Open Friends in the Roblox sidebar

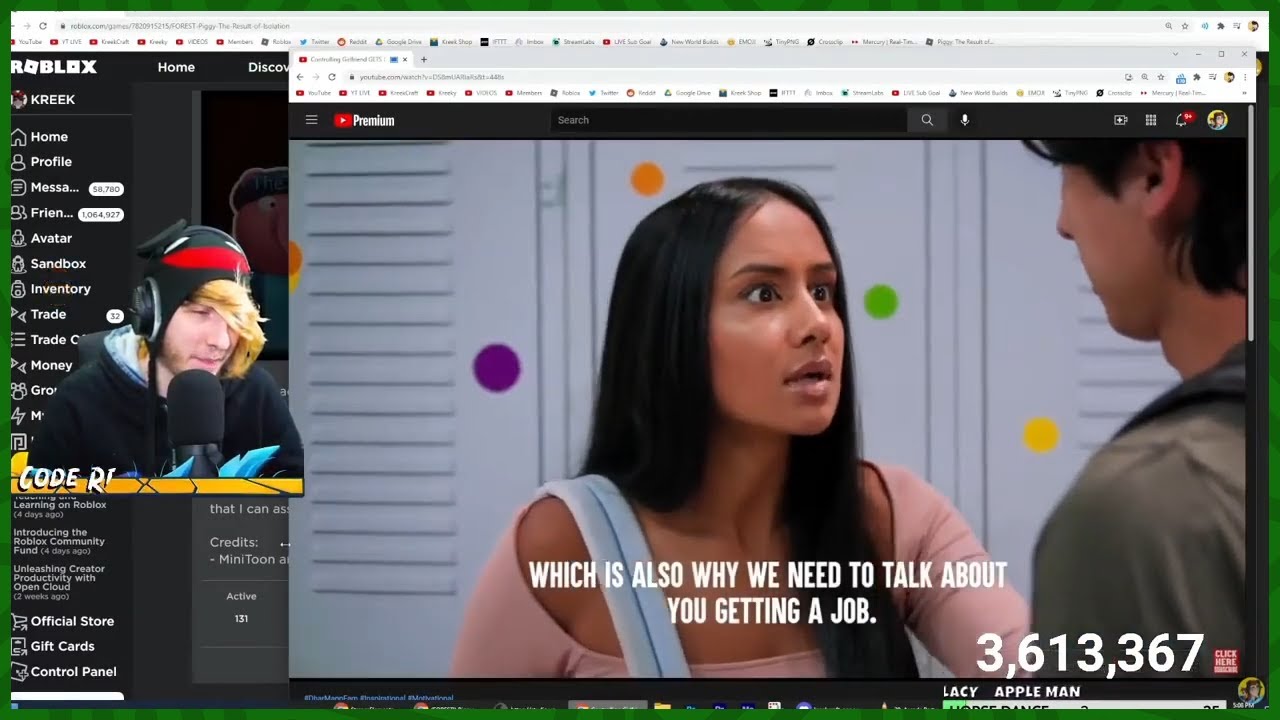click(66, 213)
